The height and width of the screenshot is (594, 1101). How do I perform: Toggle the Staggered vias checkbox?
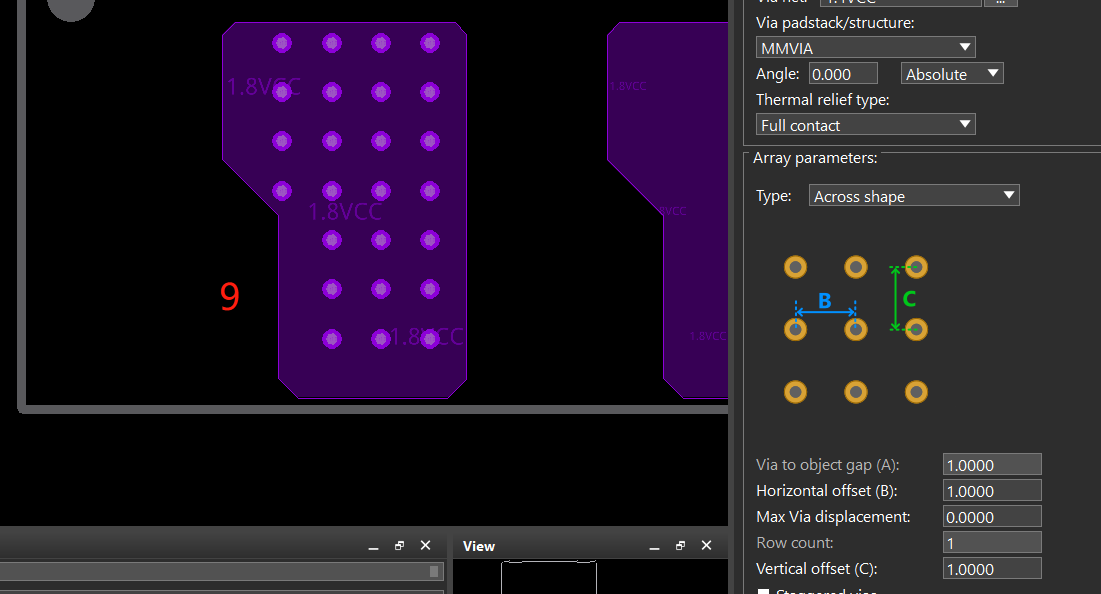764,591
